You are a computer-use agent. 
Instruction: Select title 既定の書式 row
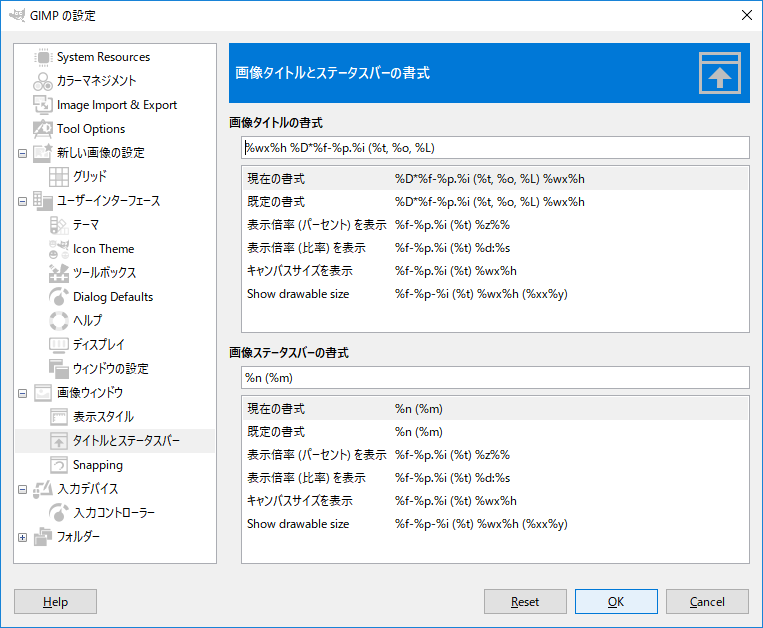[495, 201]
